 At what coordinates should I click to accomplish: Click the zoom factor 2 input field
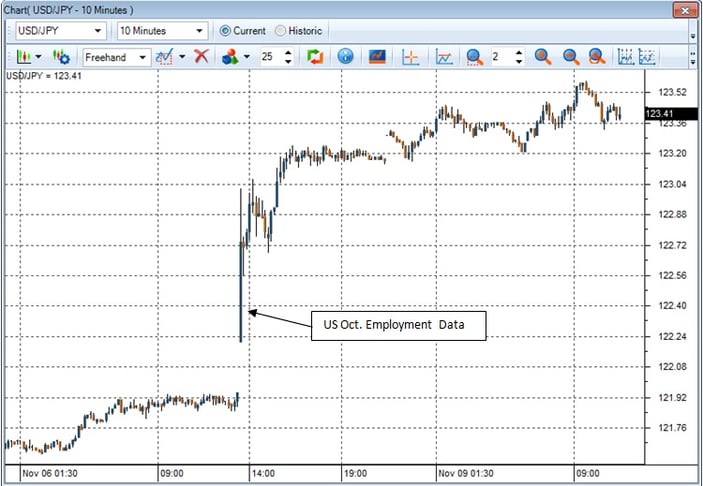point(503,57)
